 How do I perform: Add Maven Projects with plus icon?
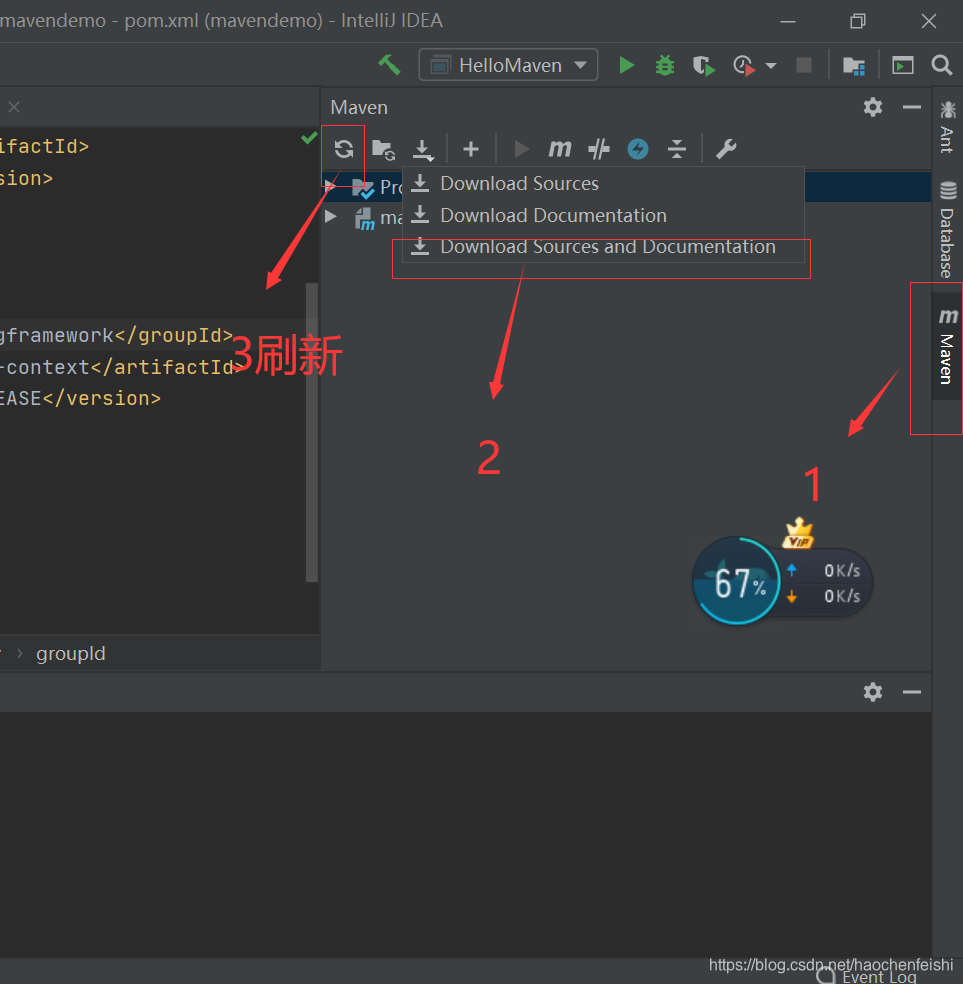[471, 149]
